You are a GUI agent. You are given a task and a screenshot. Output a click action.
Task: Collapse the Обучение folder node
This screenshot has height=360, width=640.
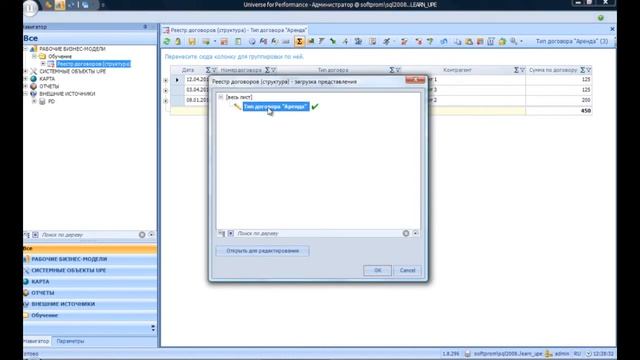point(34,56)
